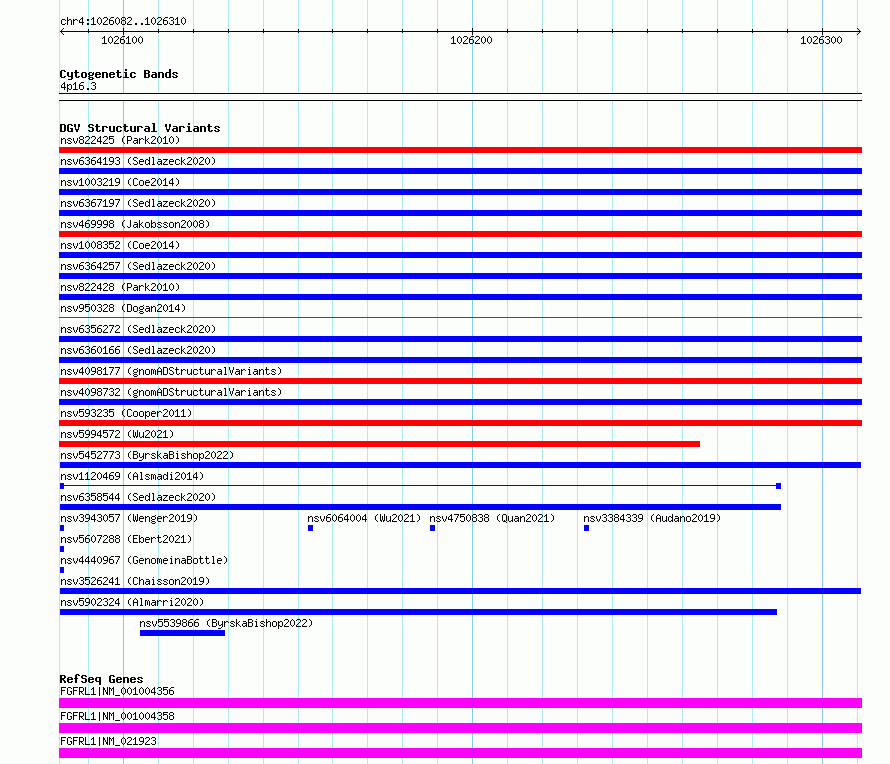Open nsv4098177 (gnomADStructuralVariants) entry
Image resolution: width=890 pixels, height=764 pixels.
pos(171,371)
